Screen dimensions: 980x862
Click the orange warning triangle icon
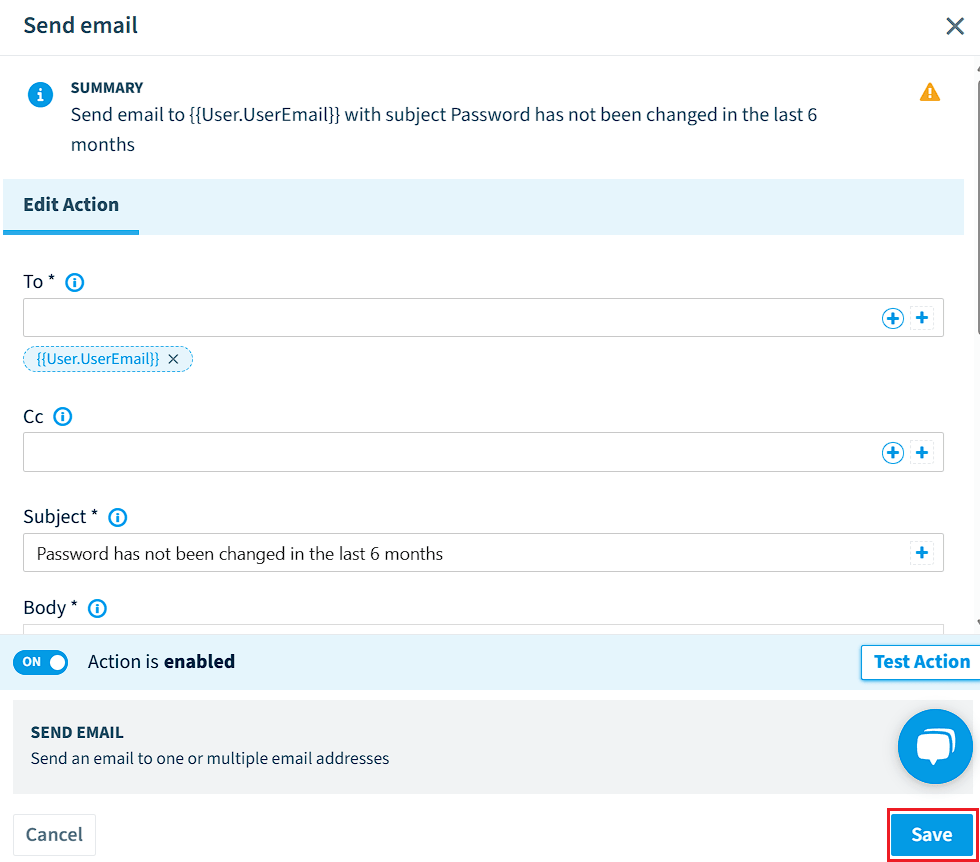coord(929,93)
